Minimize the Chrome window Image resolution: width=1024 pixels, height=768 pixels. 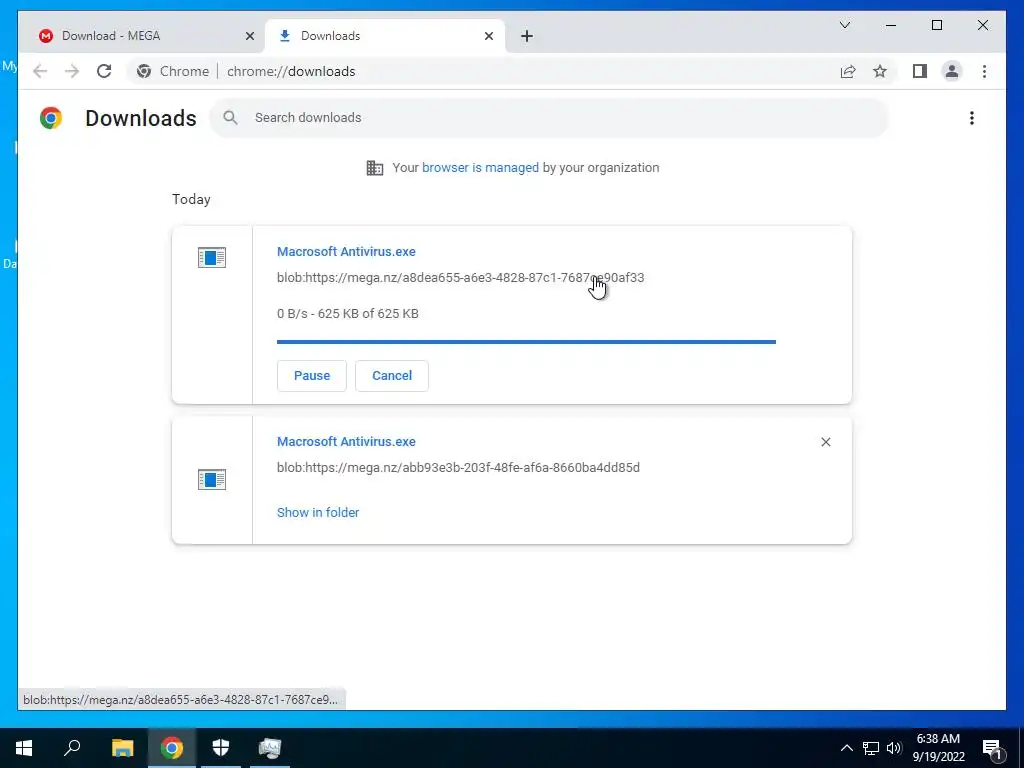[891, 25]
